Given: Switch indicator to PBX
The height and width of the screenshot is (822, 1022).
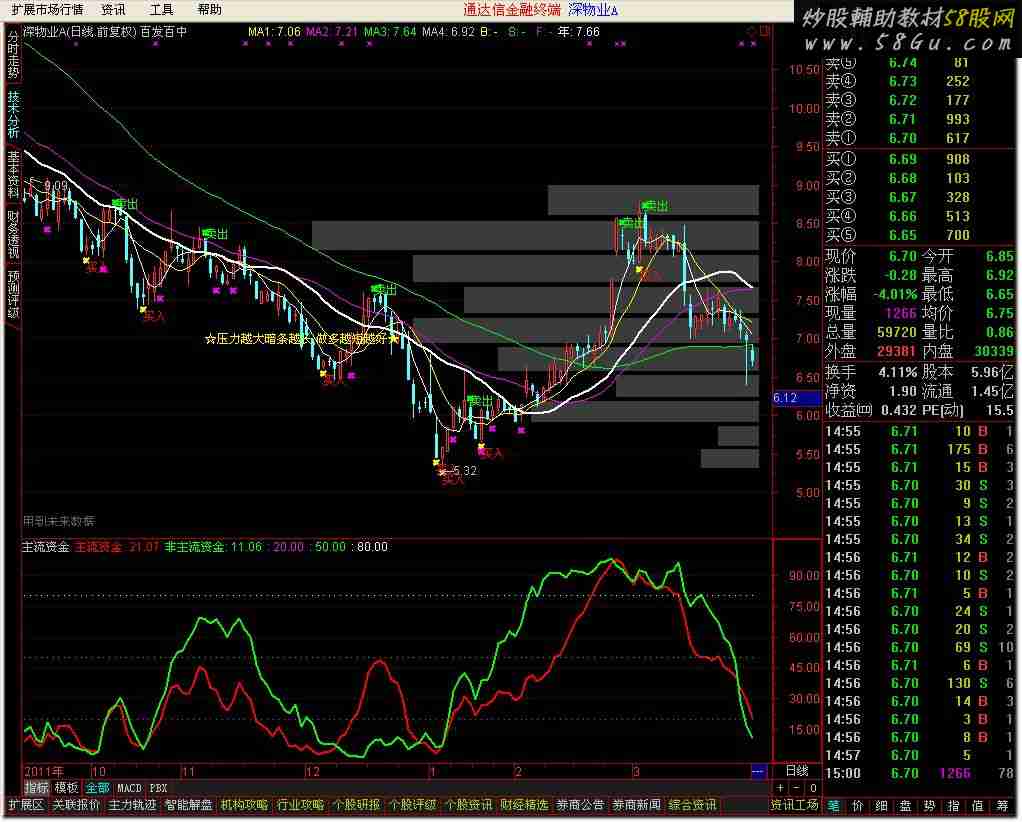Looking at the screenshot, I should coord(158,788).
